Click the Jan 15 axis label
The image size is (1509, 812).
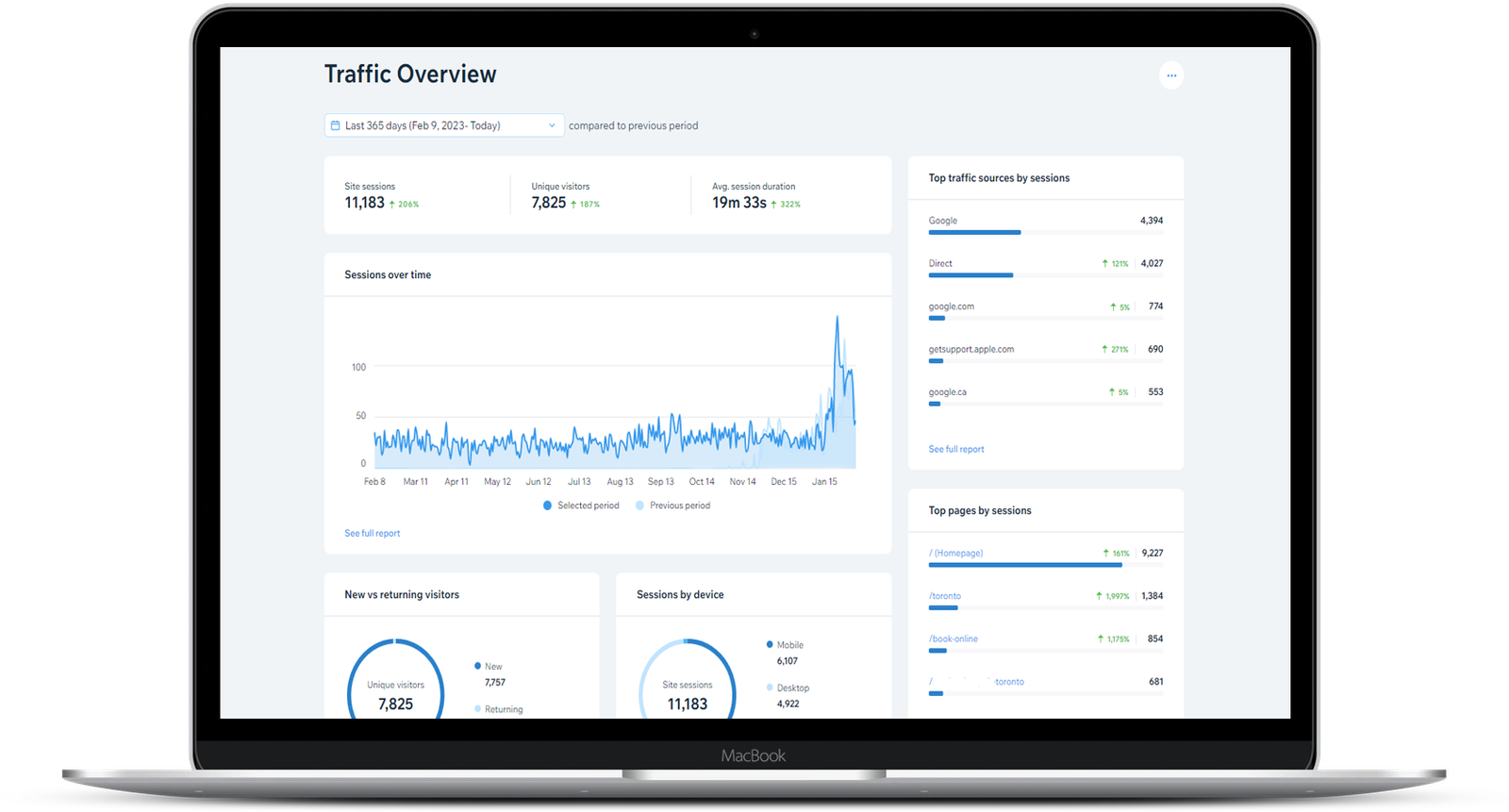(x=824, y=482)
